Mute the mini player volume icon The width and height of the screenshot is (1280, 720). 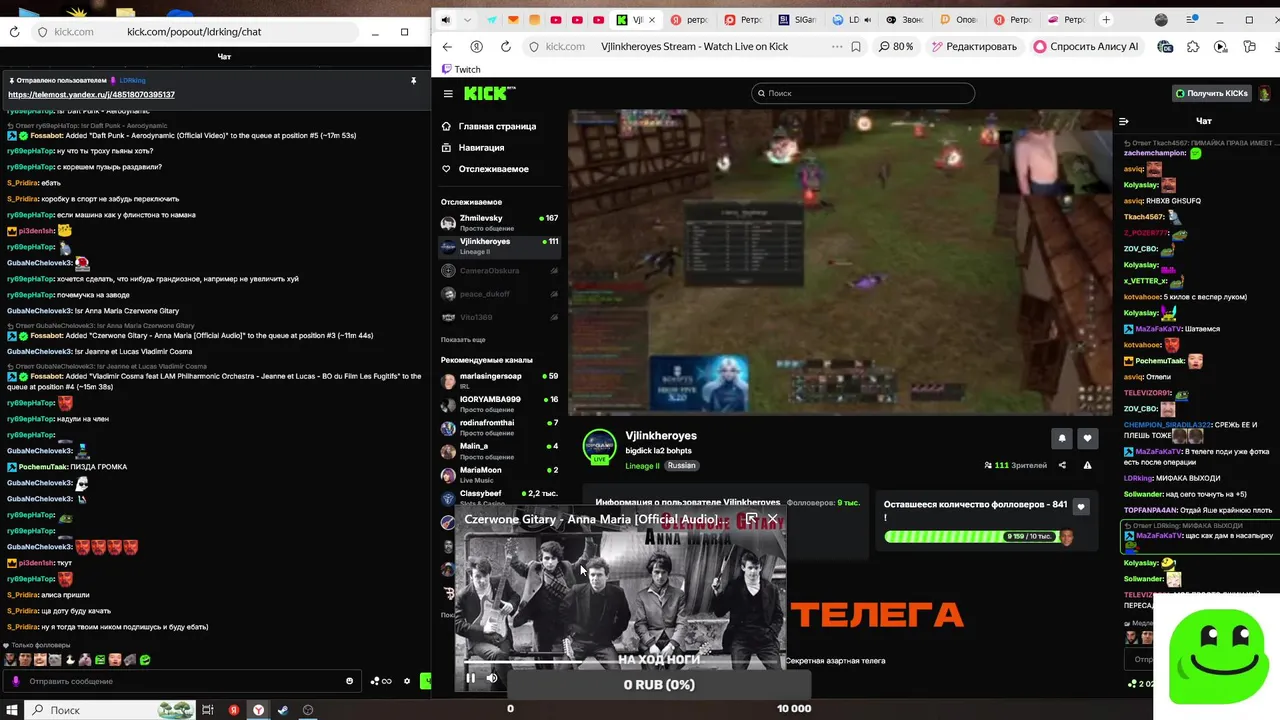click(x=492, y=678)
